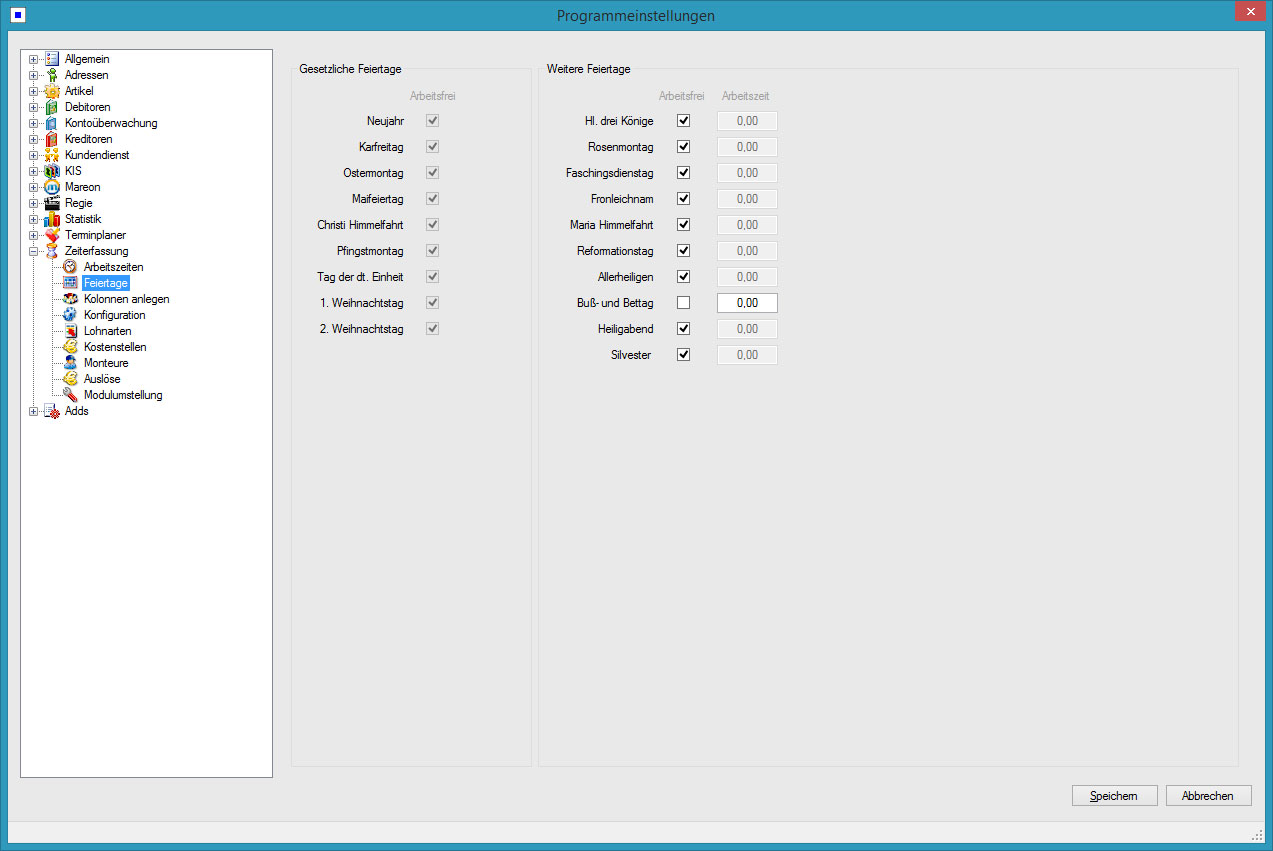
Task: Select the Konfiguration tree entry
Action: [114, 315]
